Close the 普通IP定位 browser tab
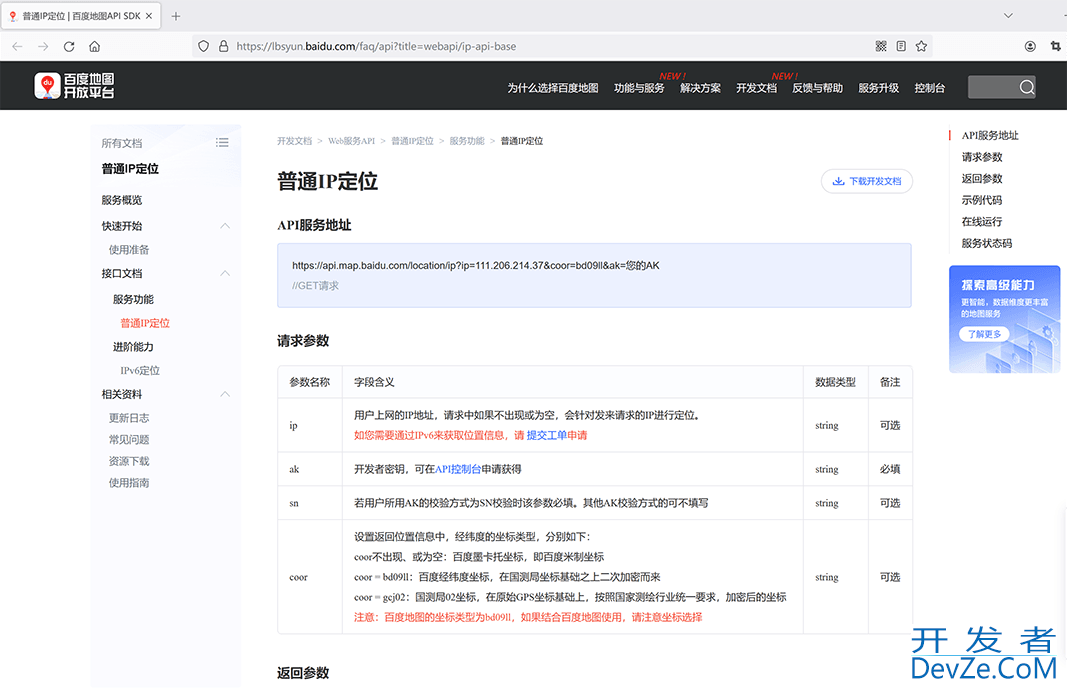Viewport: 1067px width, 690px height. pyautogui.click(x=149, y=16)
